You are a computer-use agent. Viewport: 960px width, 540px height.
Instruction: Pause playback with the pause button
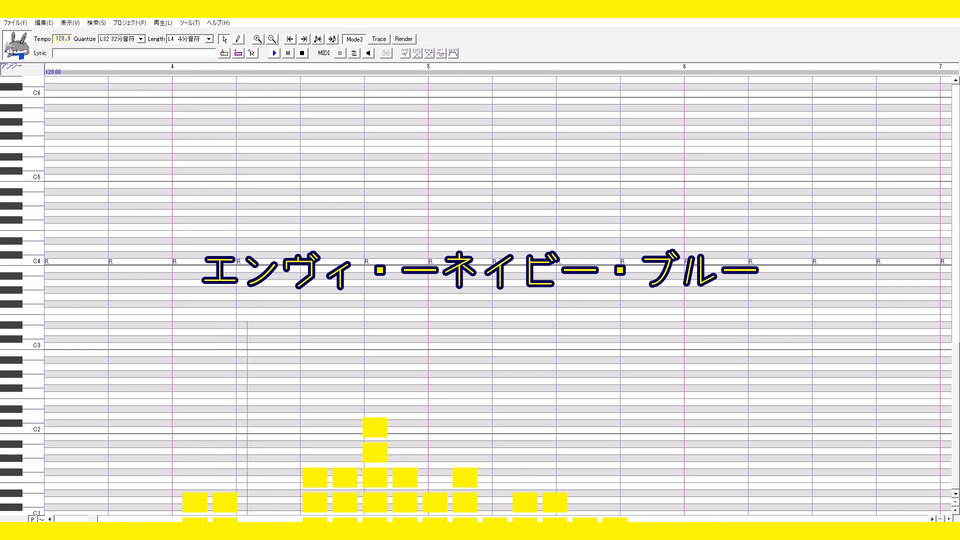point(288,53)
